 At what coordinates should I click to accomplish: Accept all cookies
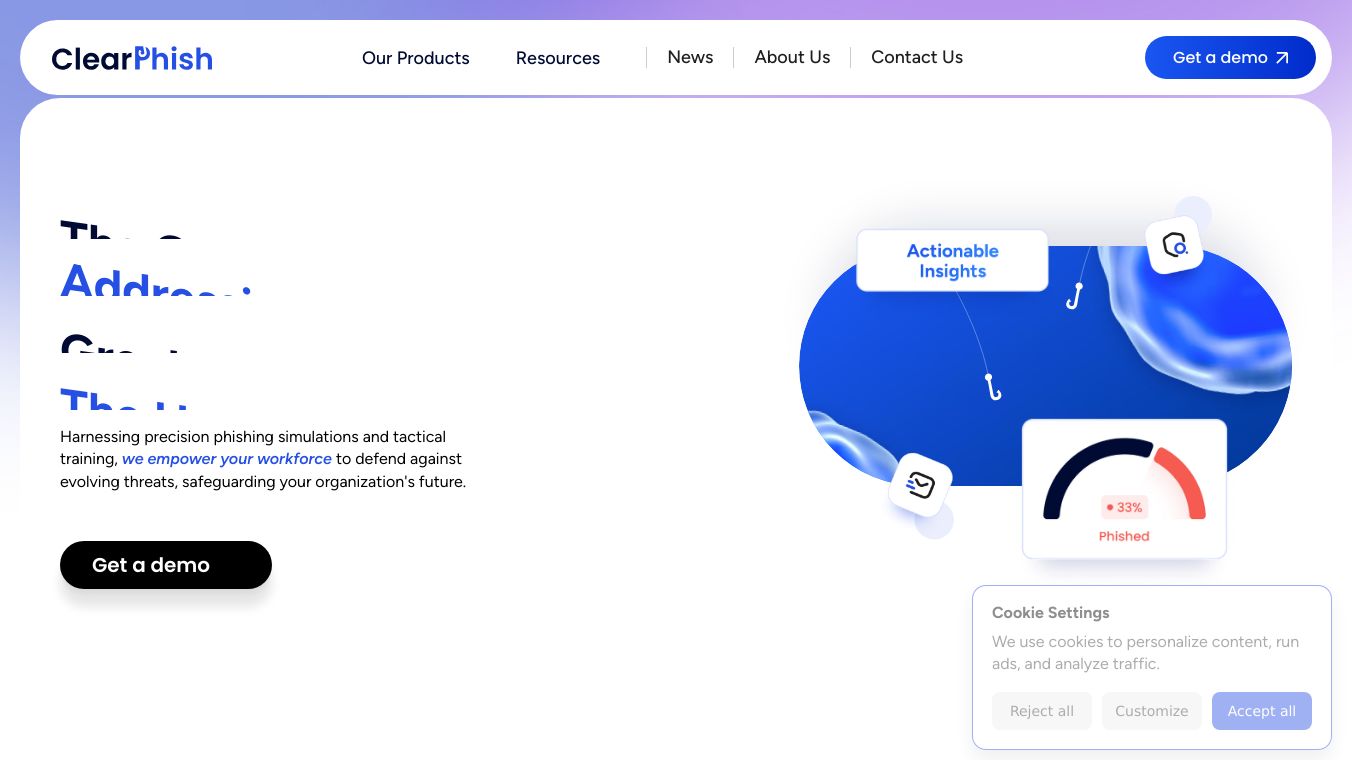1262,711
